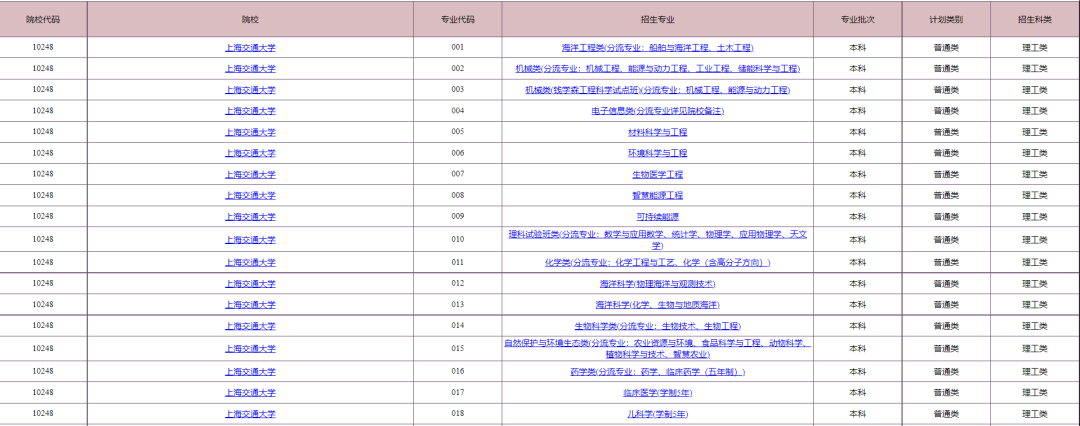This screenshot has width=1080, height=426.
Task: Open the 海洋工程类 major link
Action: click(x=657, y=48)
